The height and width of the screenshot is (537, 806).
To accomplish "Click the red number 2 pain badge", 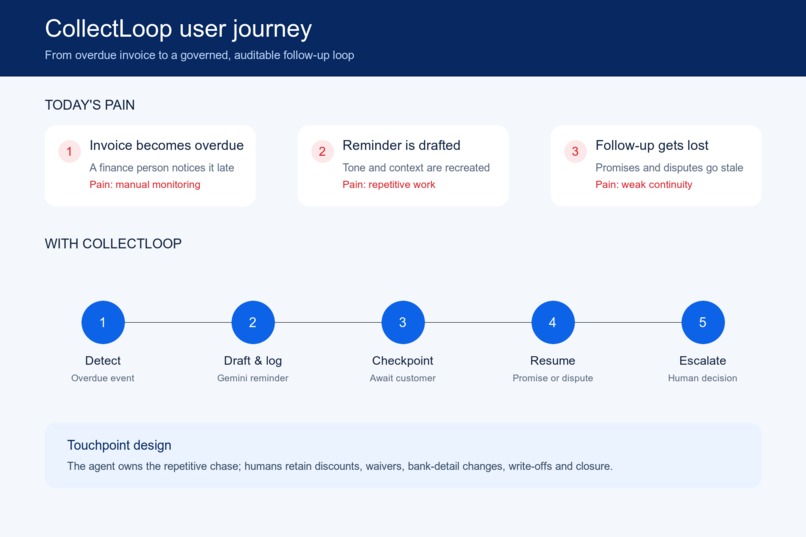I will point(322,152).
